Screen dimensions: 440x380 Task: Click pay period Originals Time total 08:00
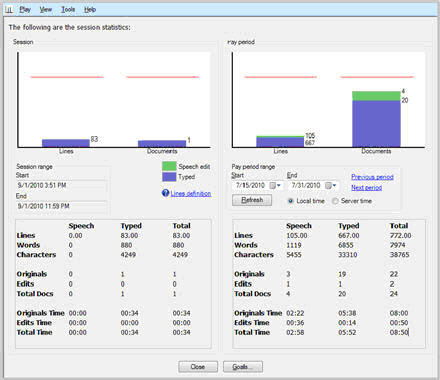coord(399,313)
